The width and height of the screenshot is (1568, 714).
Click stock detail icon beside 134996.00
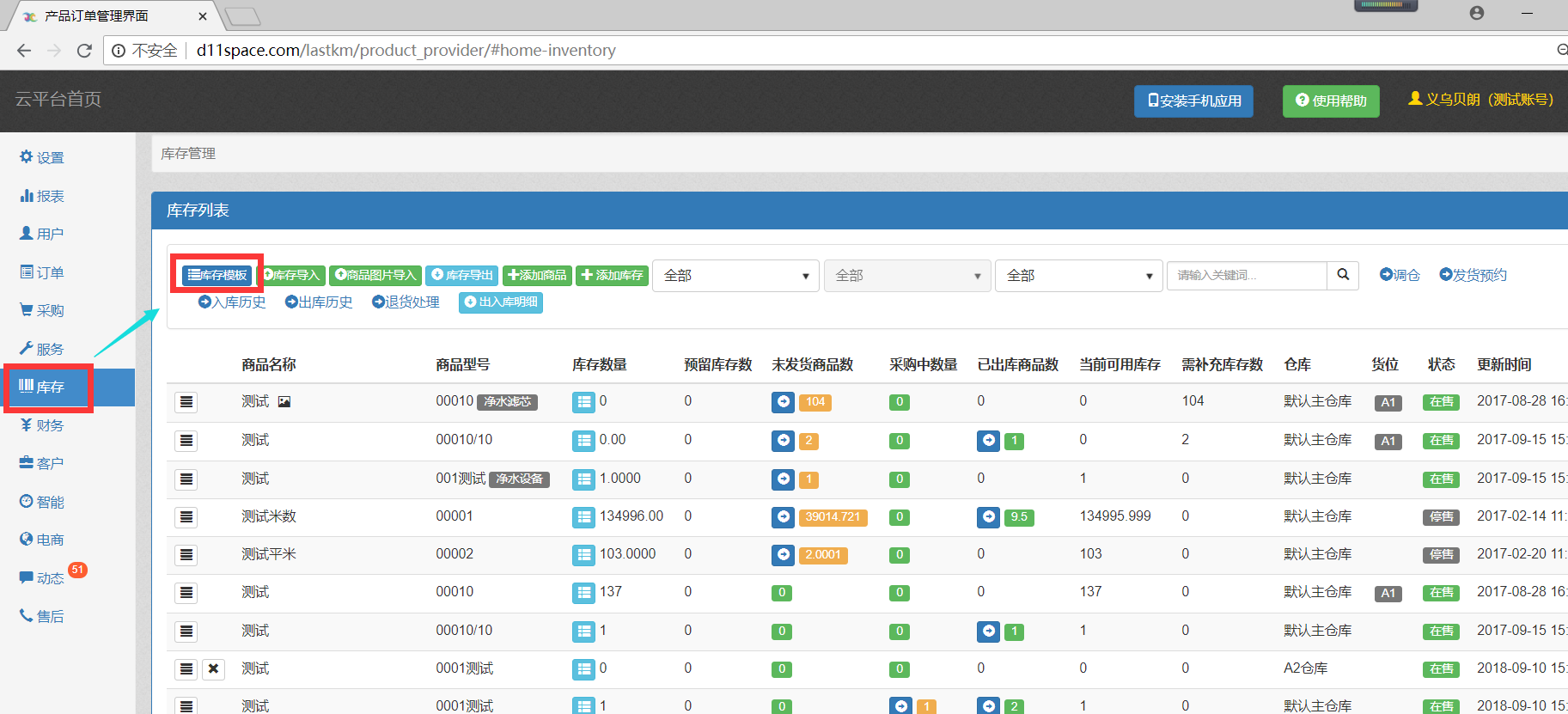click(x=584, y=517)
